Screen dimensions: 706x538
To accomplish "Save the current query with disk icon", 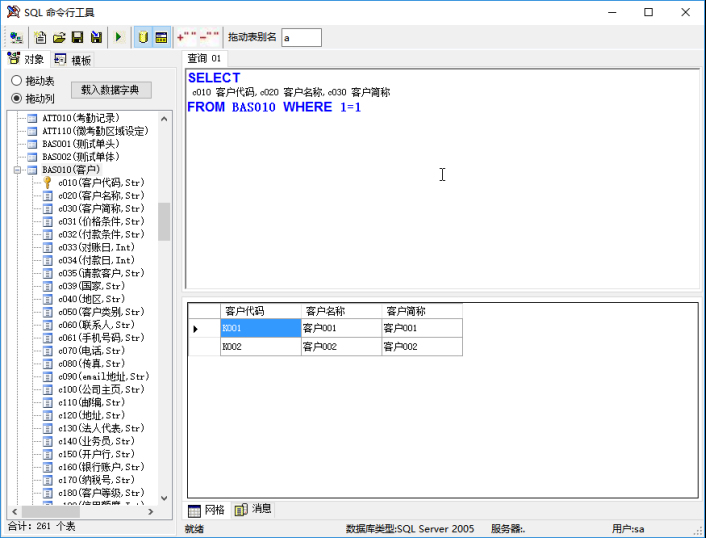I will coord(77,37).
